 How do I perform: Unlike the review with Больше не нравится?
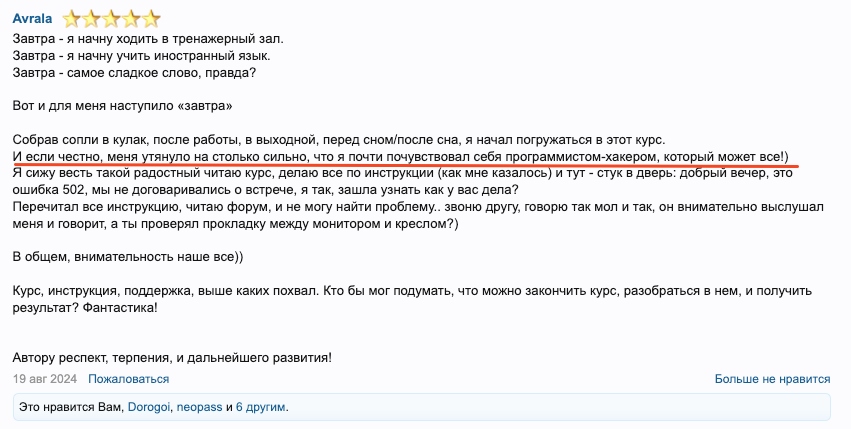pos(772,379)
